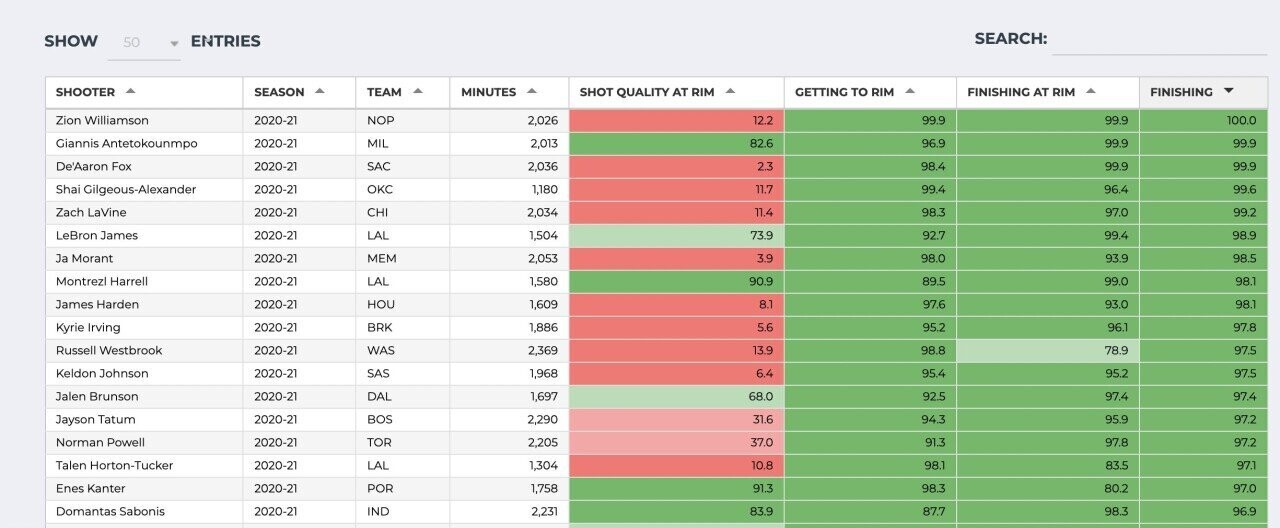Click sort arrow beside Getting to Rim
Screen dimensions: 1280x528
point(910,91)
